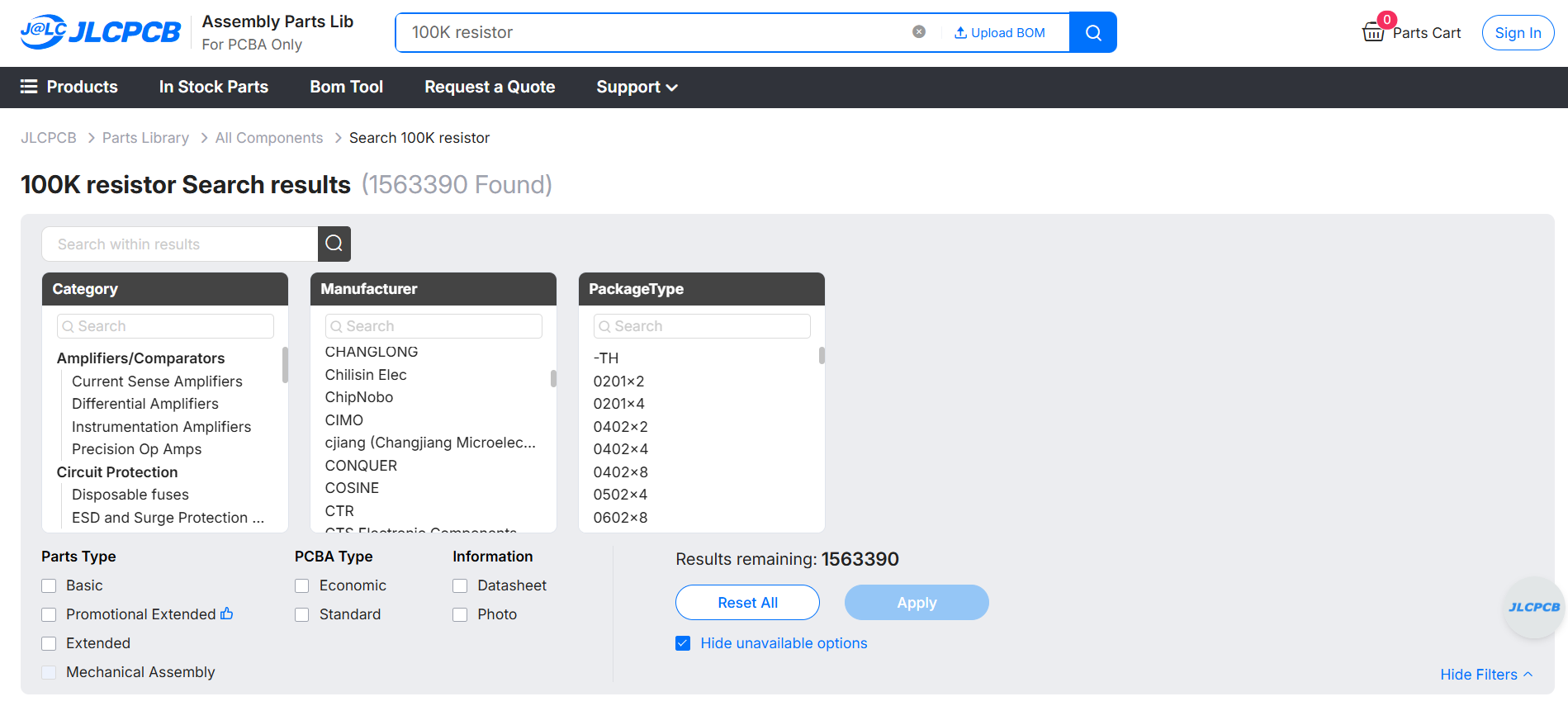This screenshot has height=706, width=1568.
Task: Select Instrumentation Amplifiers category
Action: click(x=161, y=427)
